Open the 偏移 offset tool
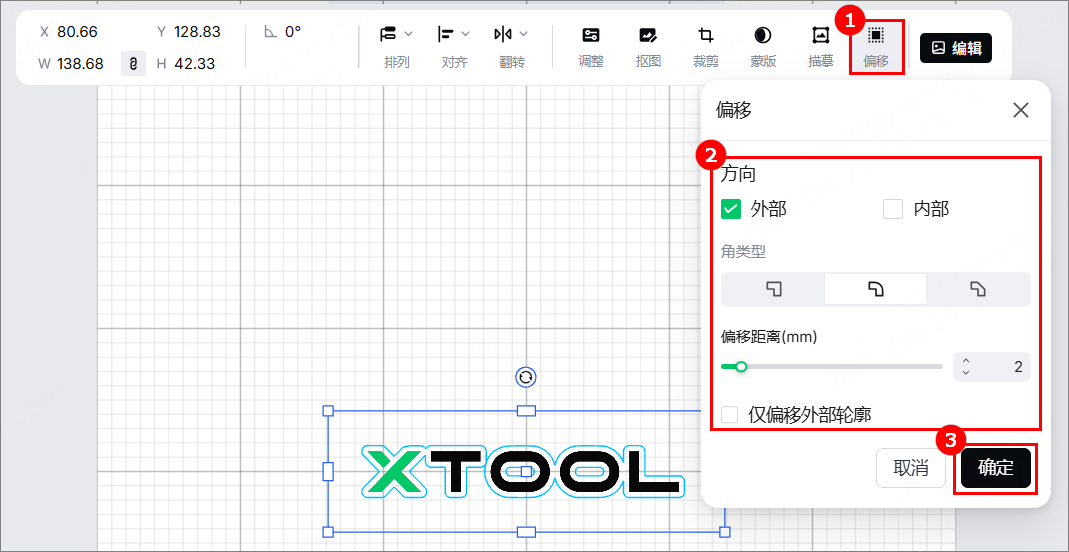This screenshot has height=552, width=1069. tap(876, 47)
